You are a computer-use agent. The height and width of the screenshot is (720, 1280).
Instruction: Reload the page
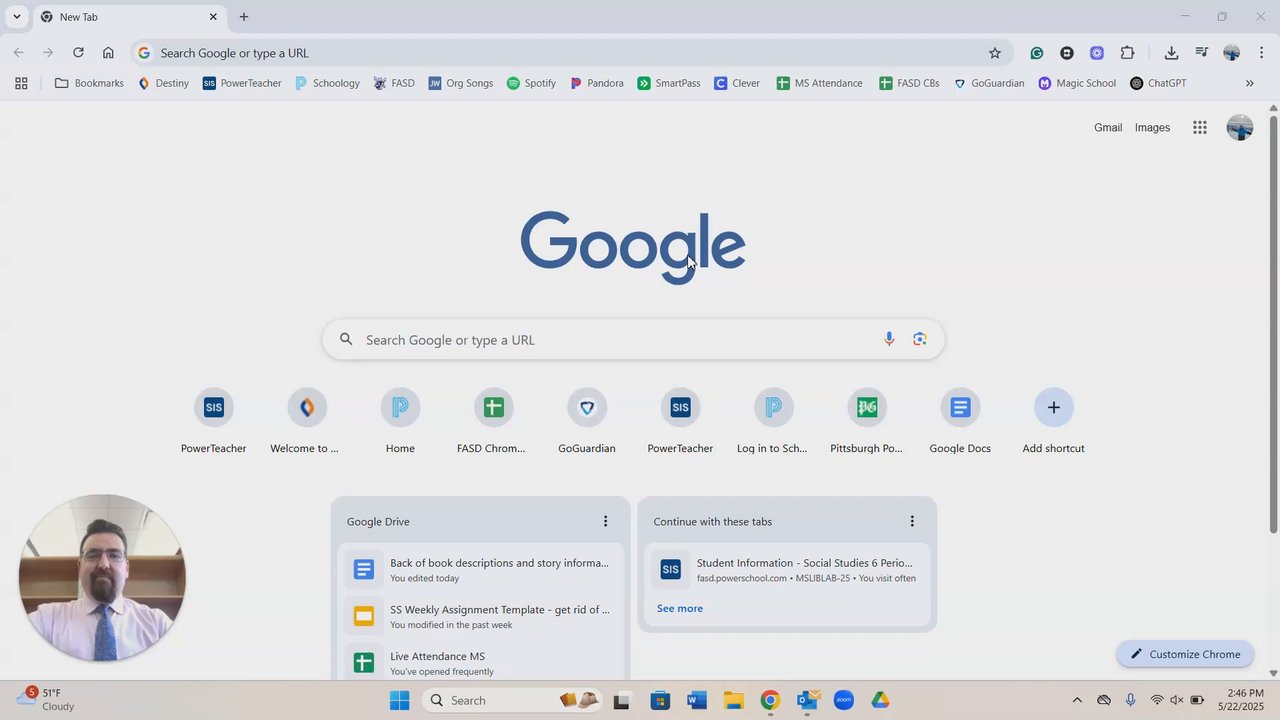78,53
